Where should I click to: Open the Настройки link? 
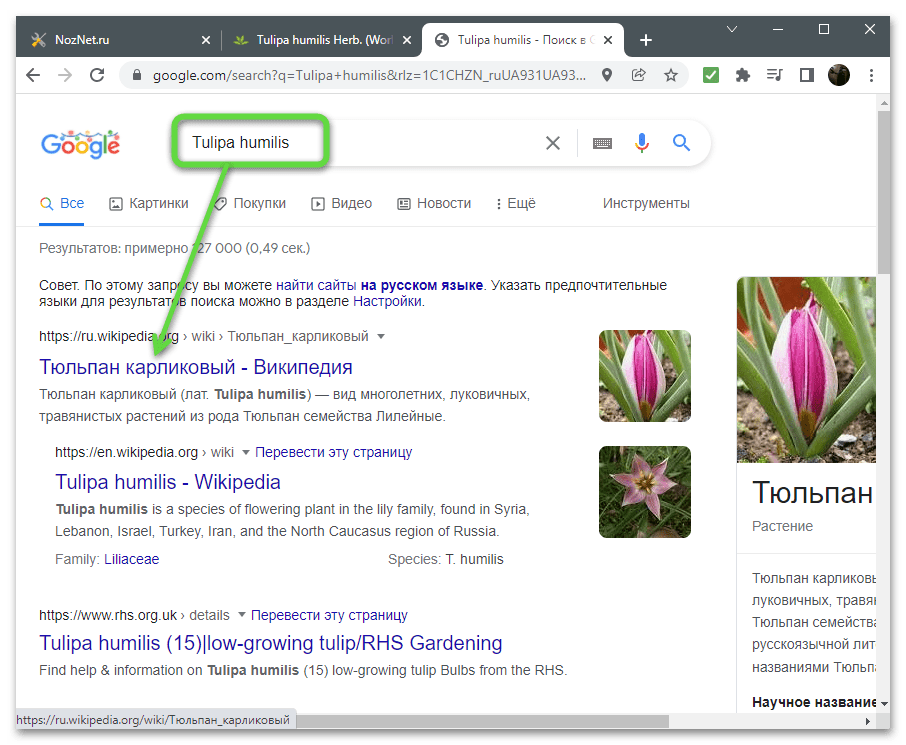tap(387, 301)
